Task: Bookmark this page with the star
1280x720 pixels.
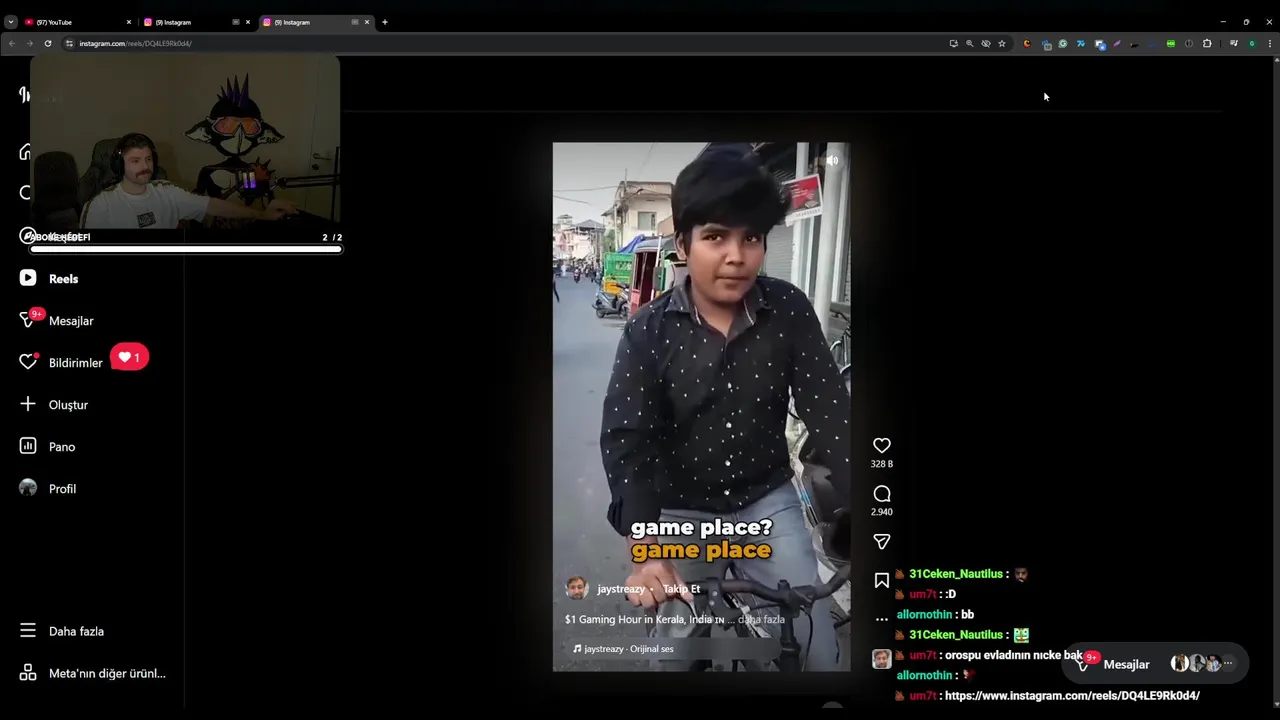Action: (1002, 43)
